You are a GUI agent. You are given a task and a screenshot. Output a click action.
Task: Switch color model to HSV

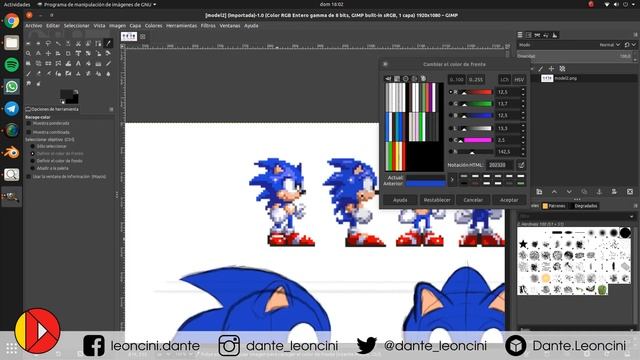(519, 80)
